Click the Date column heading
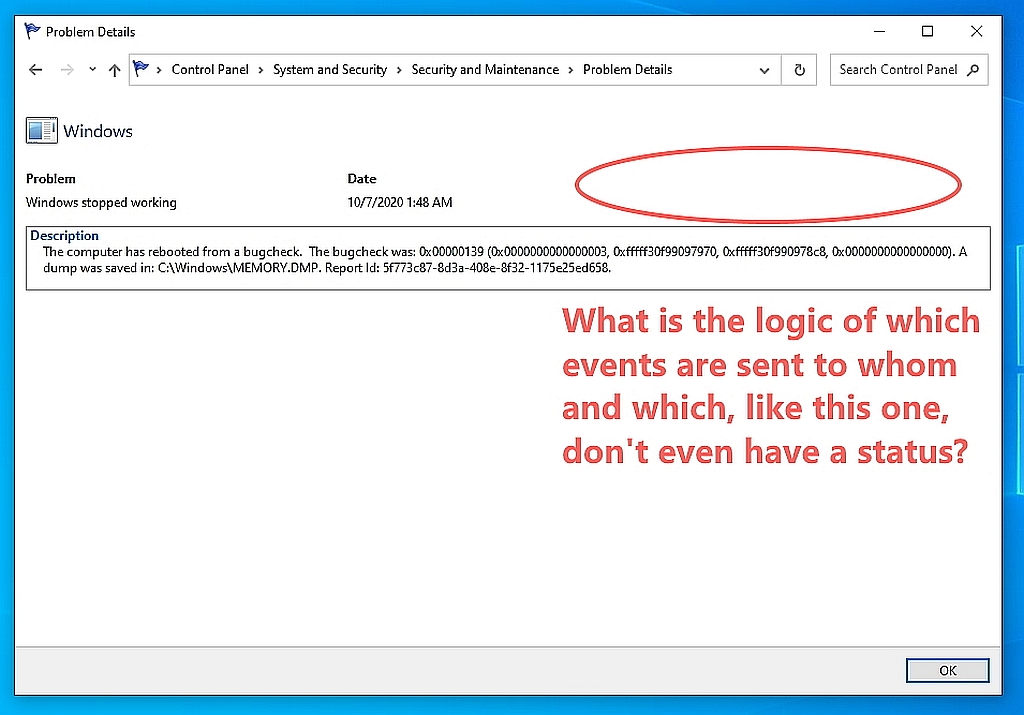This screenshot has height=715, width=1024. pos(362,178)
